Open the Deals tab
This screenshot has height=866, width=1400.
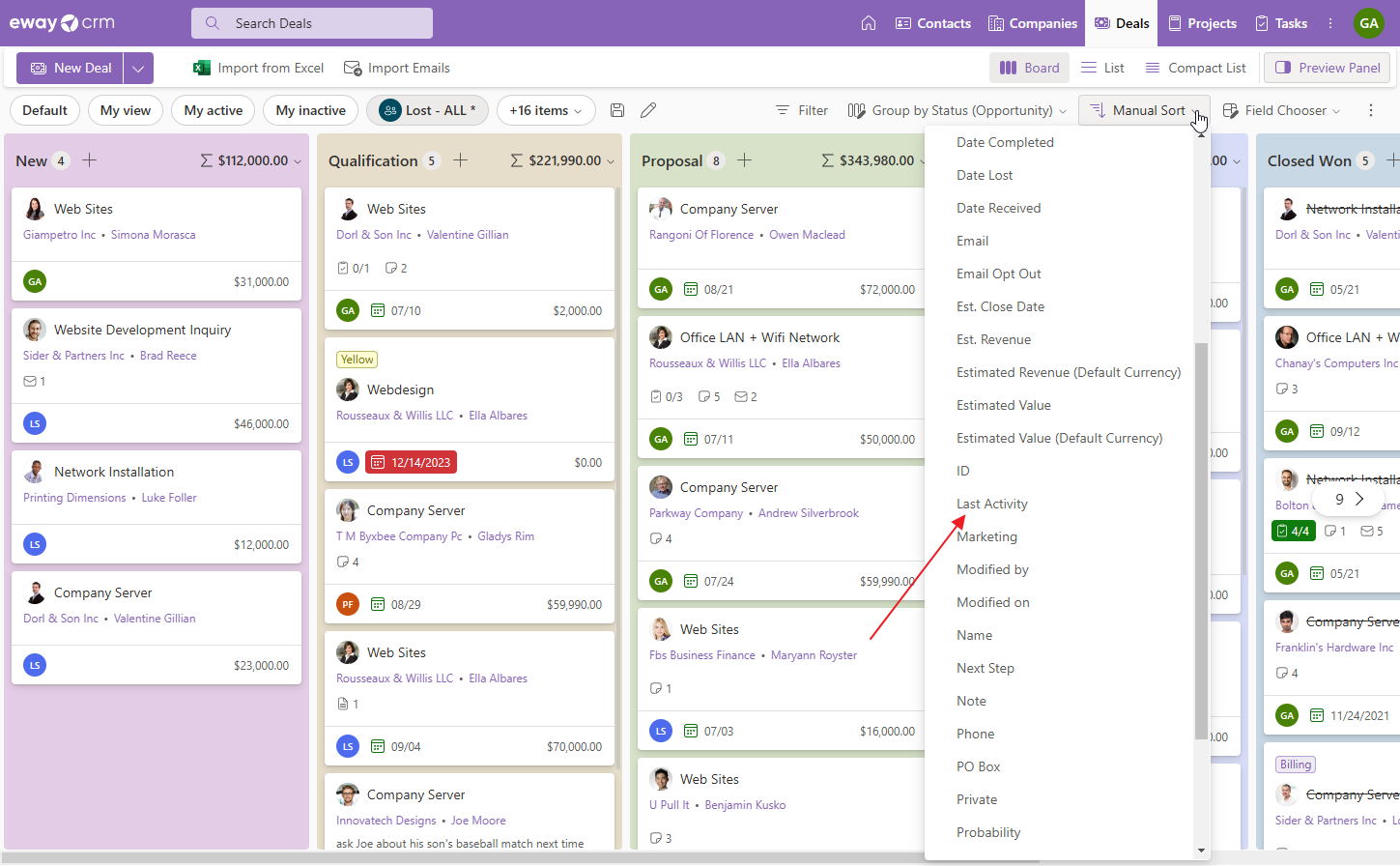pos(1121,23)
